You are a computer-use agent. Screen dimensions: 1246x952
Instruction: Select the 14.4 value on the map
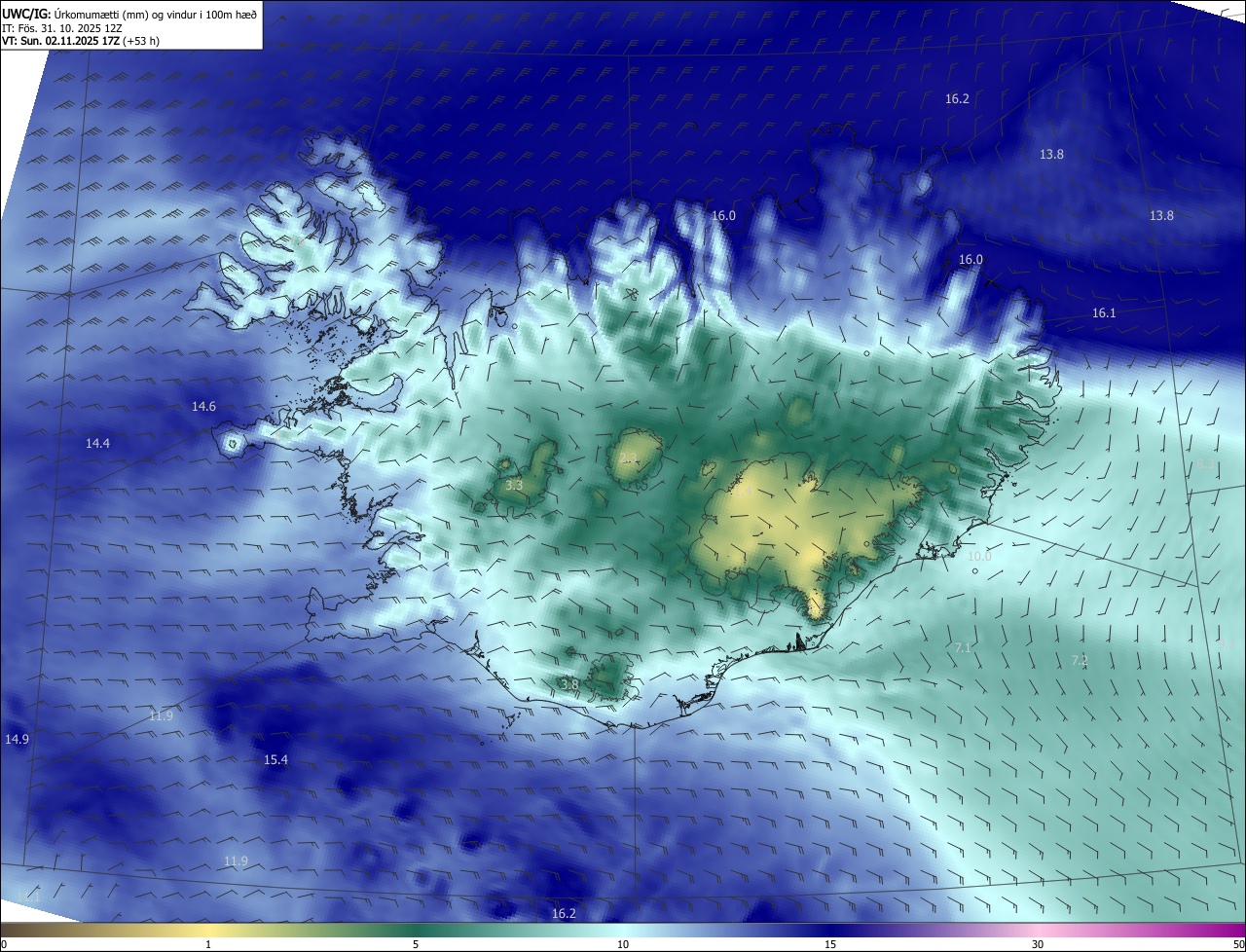pyautogui.click(x=97, y=443)
